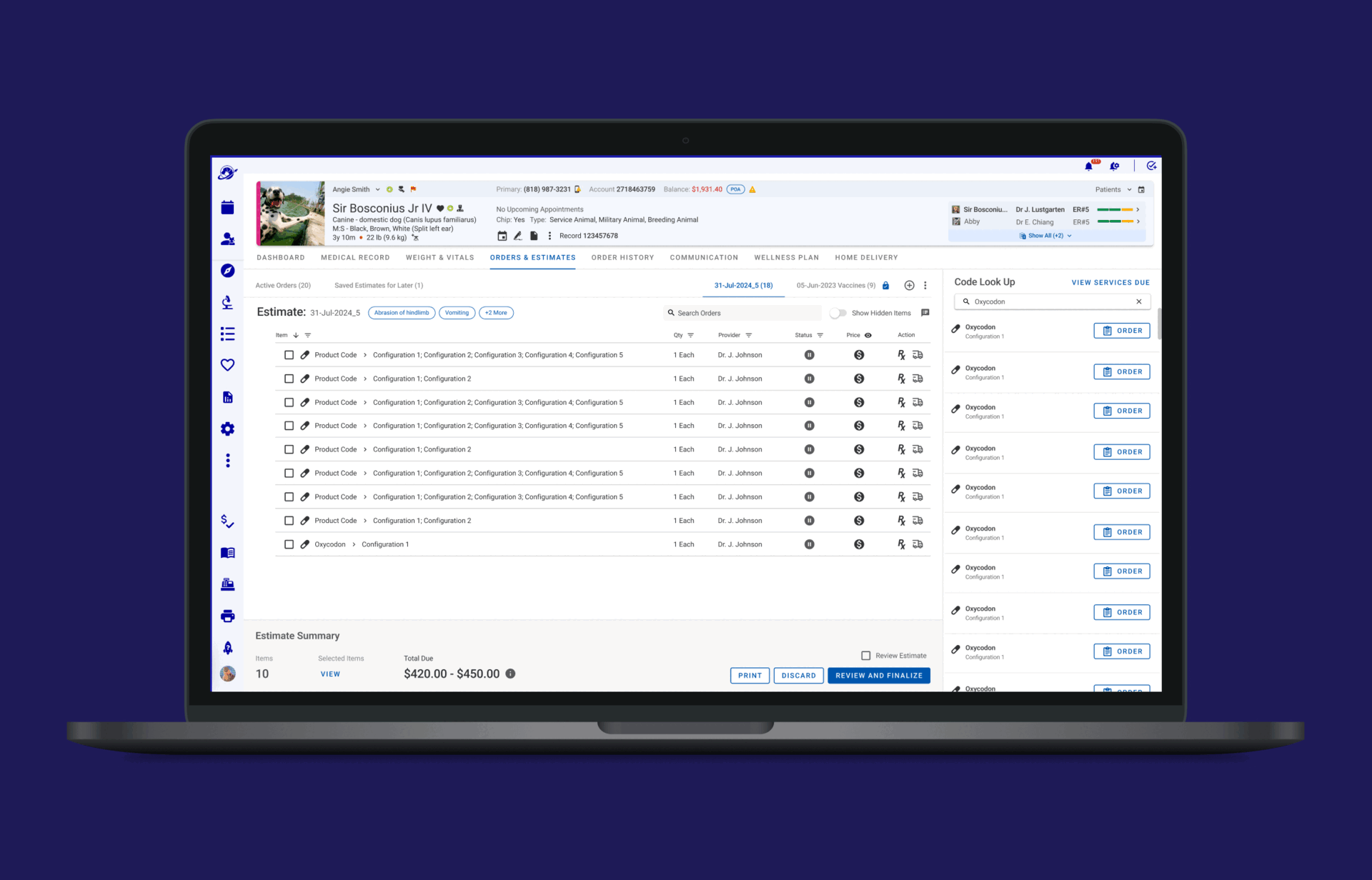1372x880 pixels.
Task: Toggle the price visibility eye icon
Action: [x=868, y=336]
